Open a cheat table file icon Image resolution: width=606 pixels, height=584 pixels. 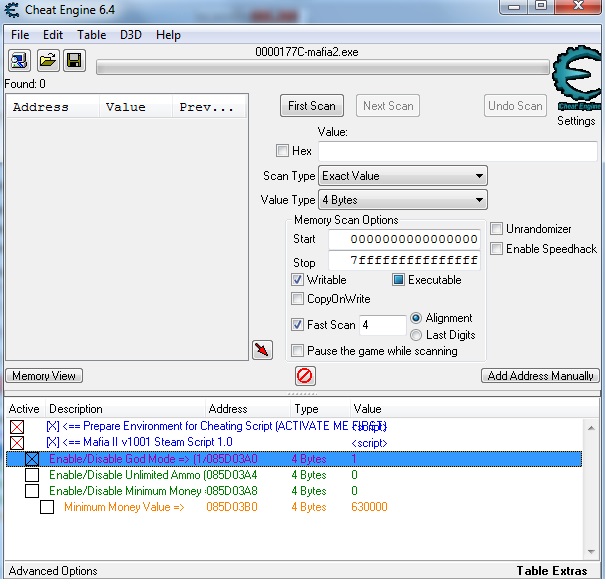pos(48,61)
